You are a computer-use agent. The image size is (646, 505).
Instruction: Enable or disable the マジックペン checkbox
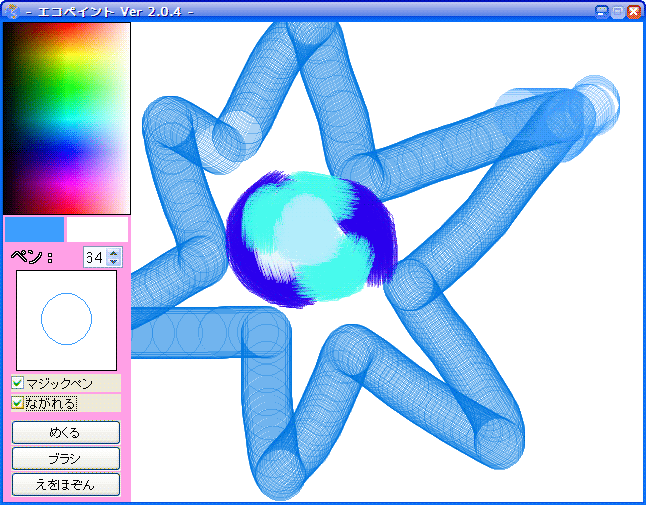tap(18, 383)
